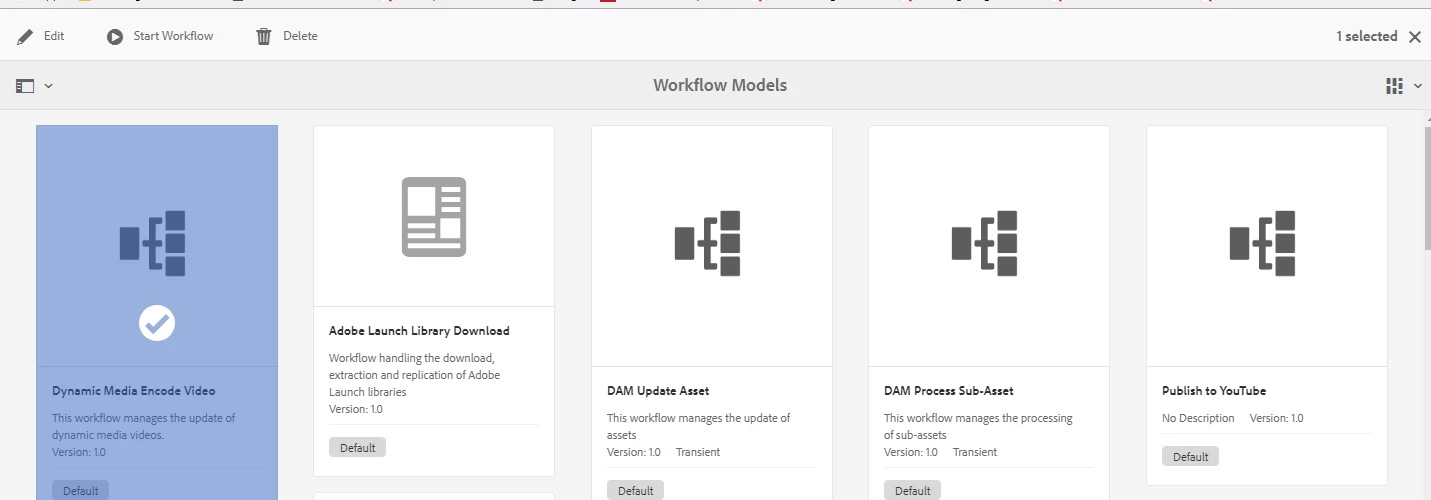The image size is (1431, 500).
Task: Select the DAM Update Asset title
Action: pos(658,391)
